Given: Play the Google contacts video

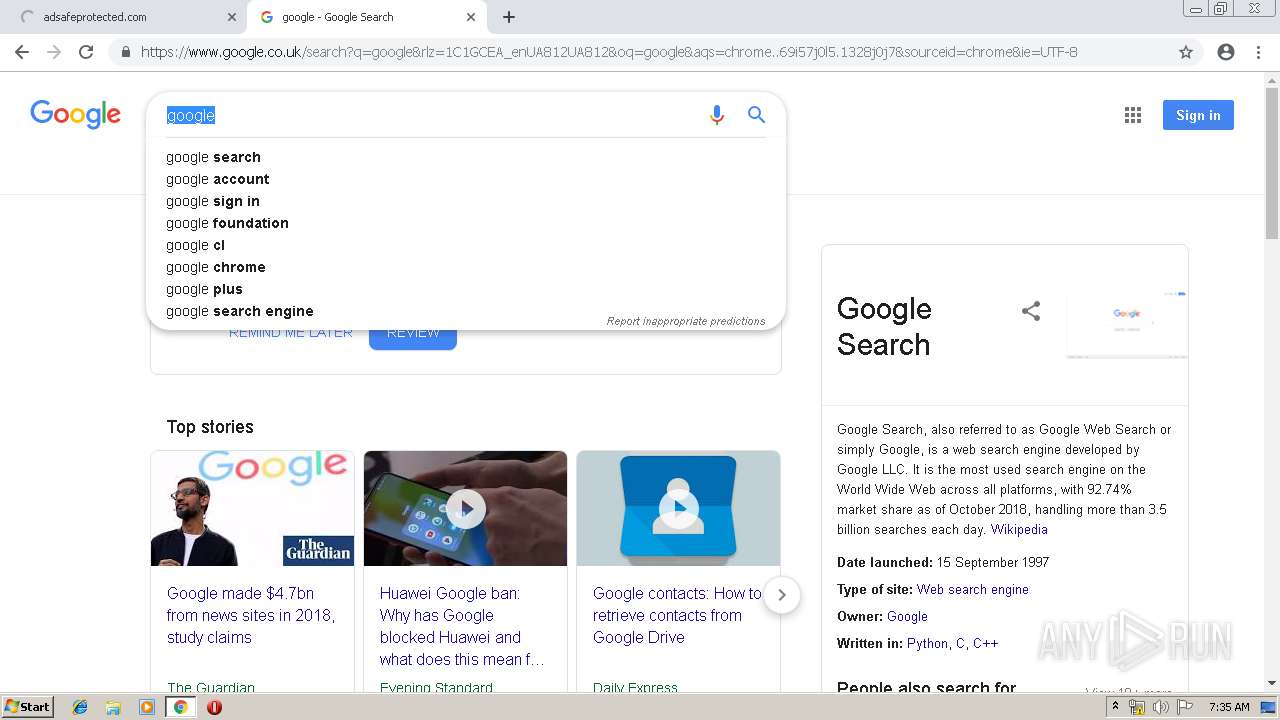Looking at the screenshot, I should [x=678, y=508].
